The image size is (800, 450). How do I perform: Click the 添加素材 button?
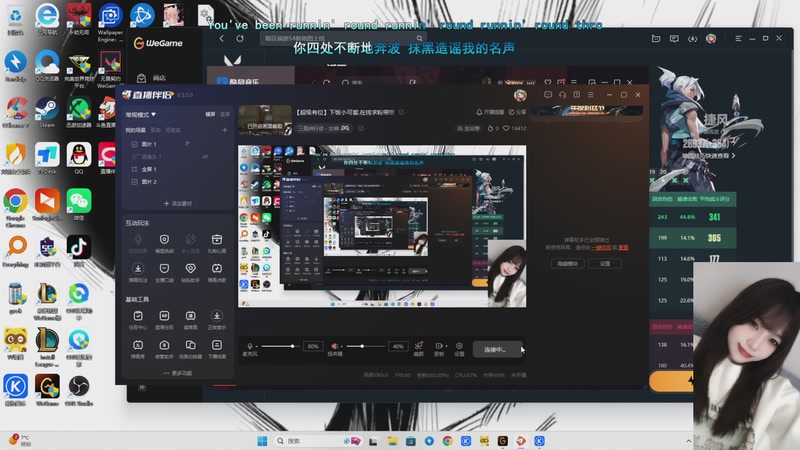178,204
